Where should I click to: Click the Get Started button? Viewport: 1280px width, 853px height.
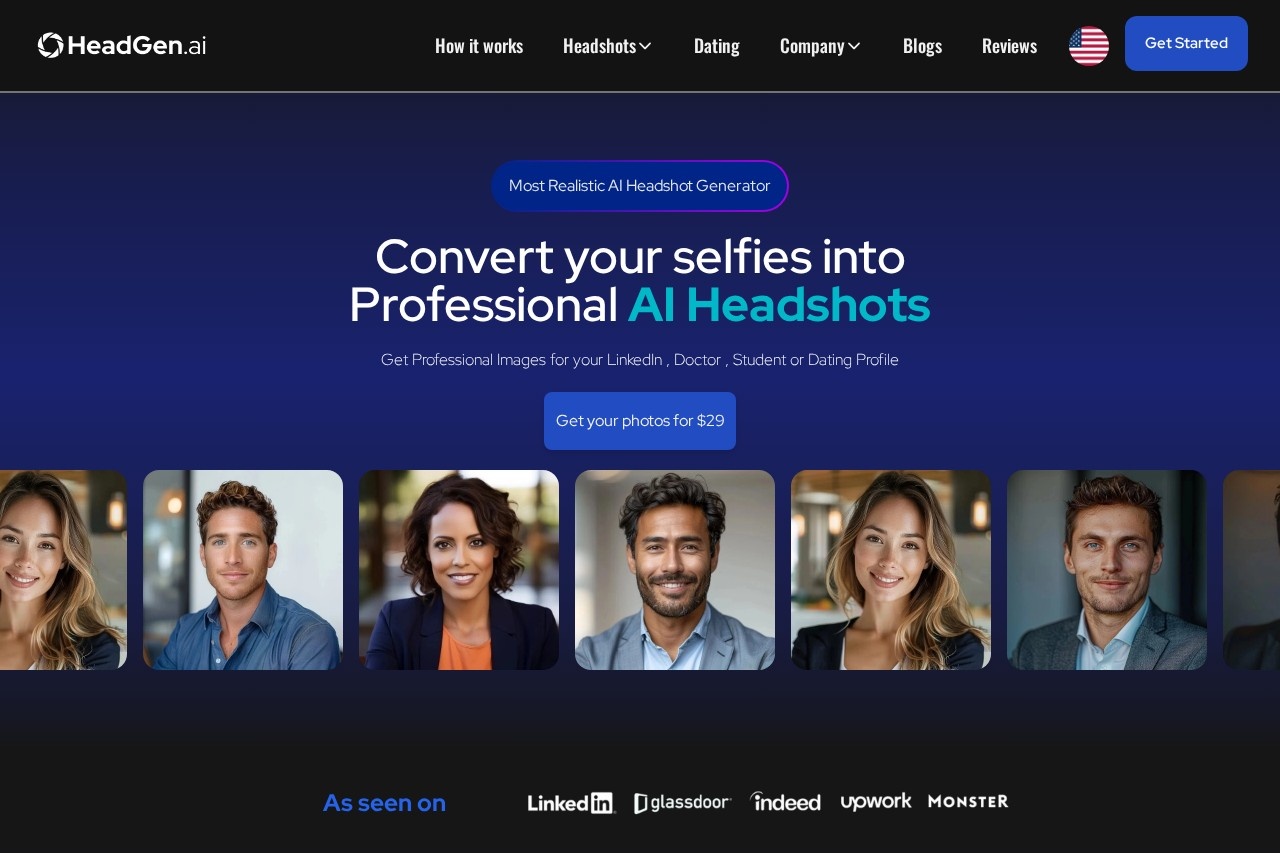(1186, 43)
